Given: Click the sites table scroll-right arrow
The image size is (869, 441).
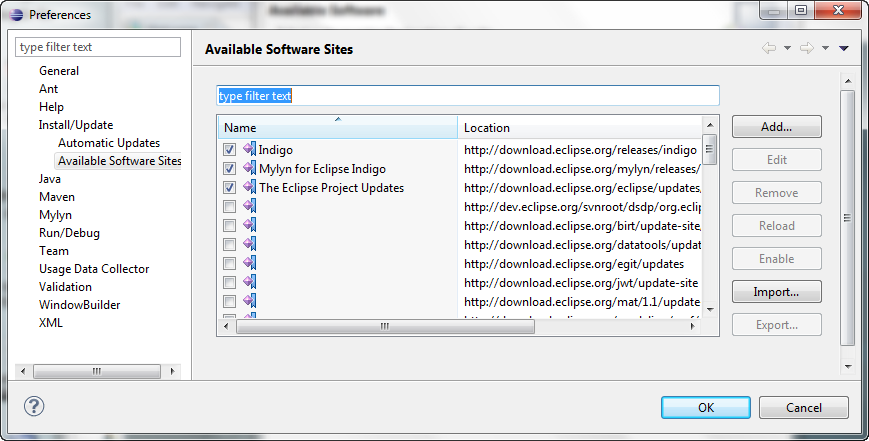Looking at the screenshot, I should point(692,327).
